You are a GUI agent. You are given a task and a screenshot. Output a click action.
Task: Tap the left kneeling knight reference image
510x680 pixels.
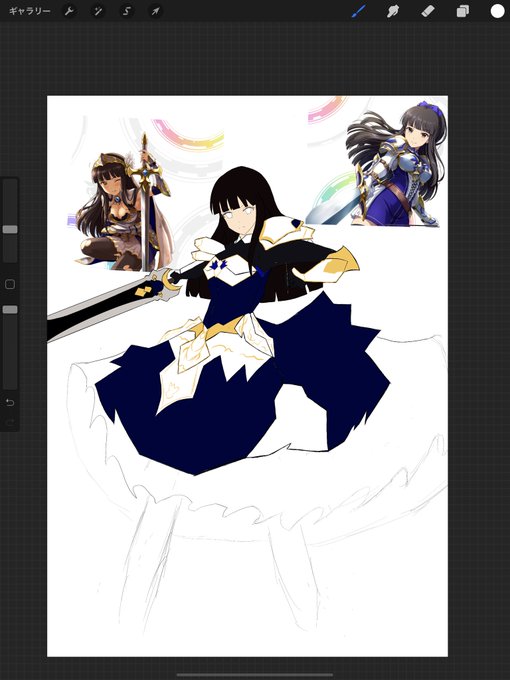pos(124,204)
